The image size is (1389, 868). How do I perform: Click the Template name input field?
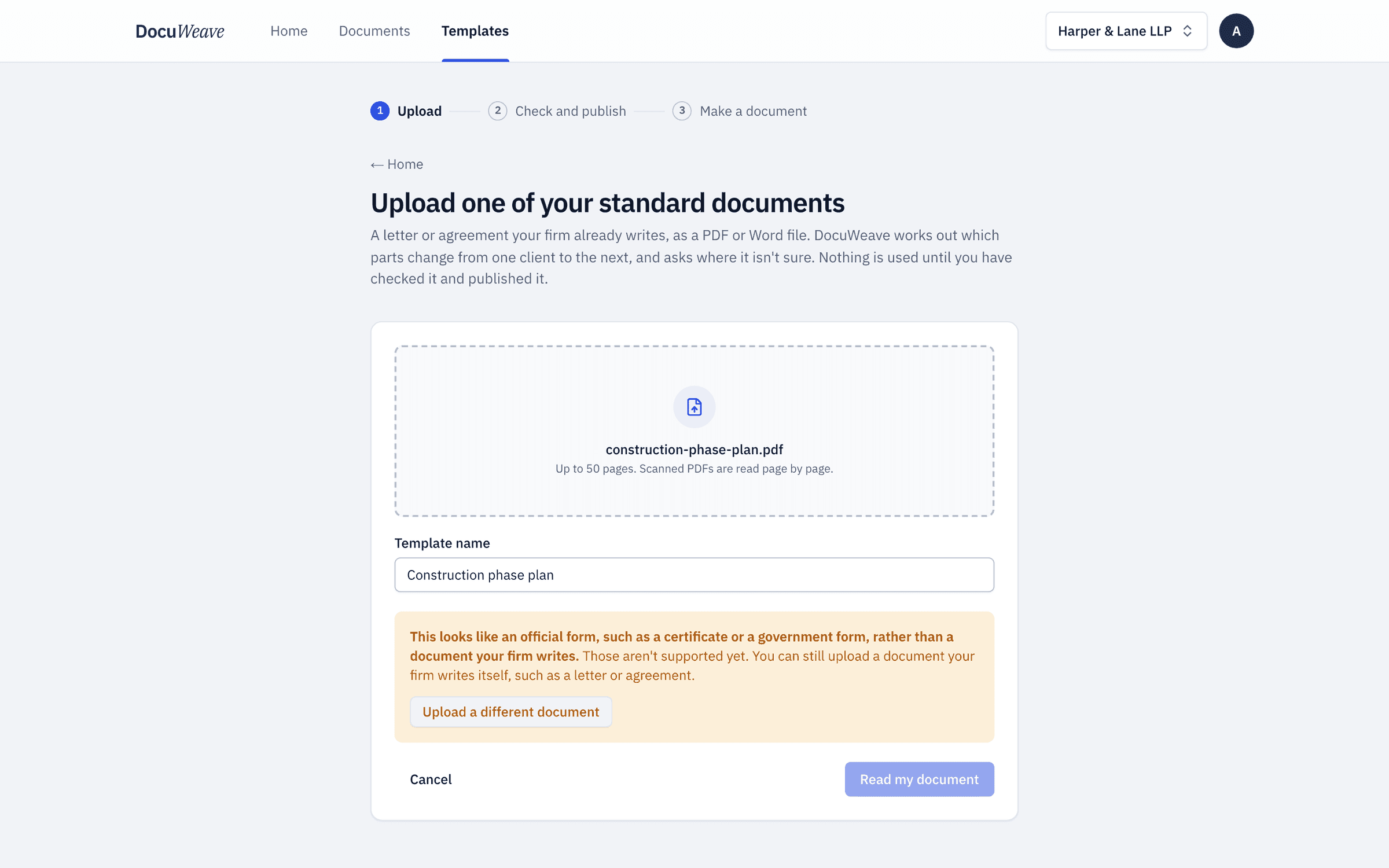coord(694,575)
